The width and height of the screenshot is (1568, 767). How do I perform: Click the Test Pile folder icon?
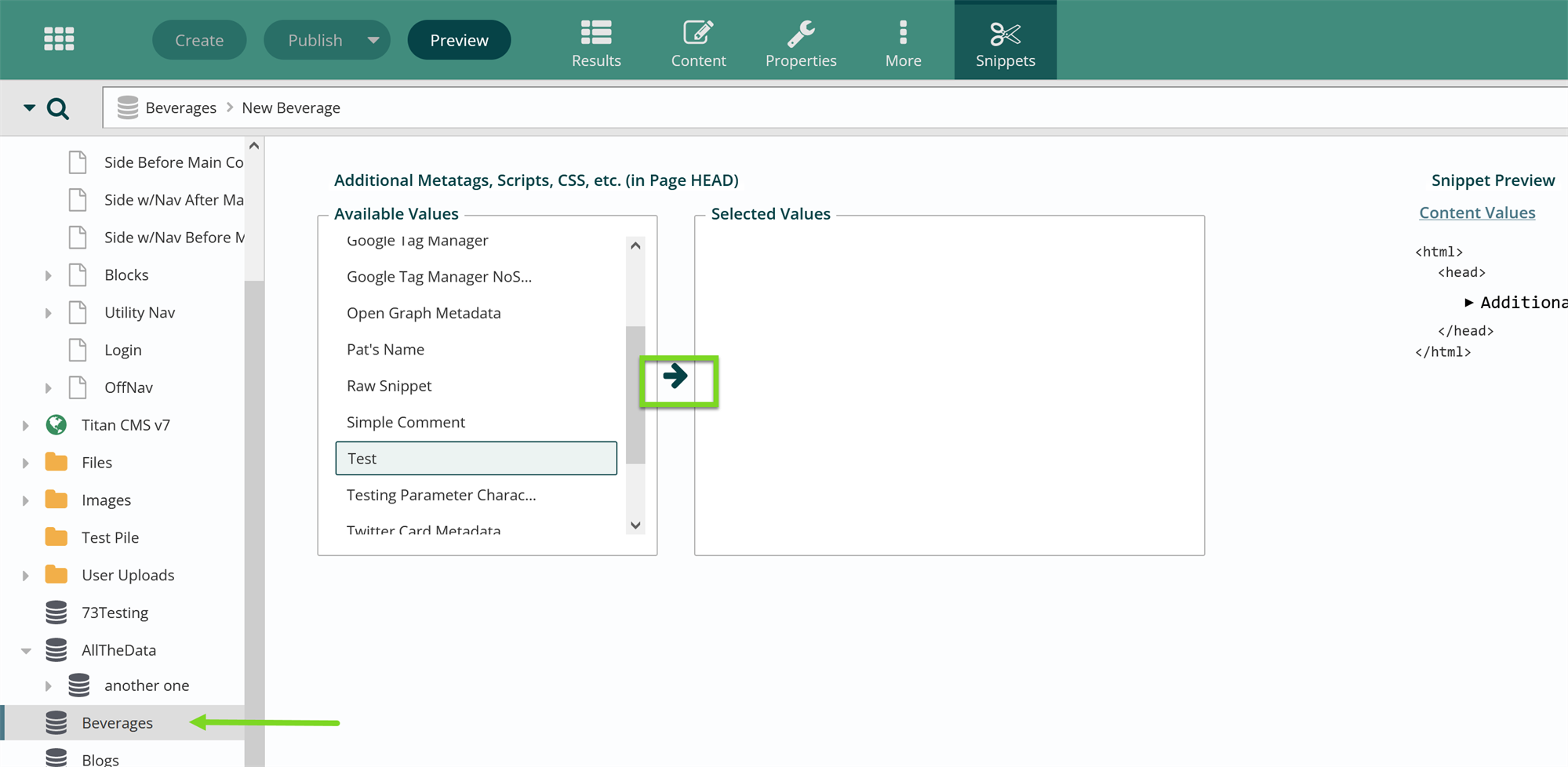56,537
